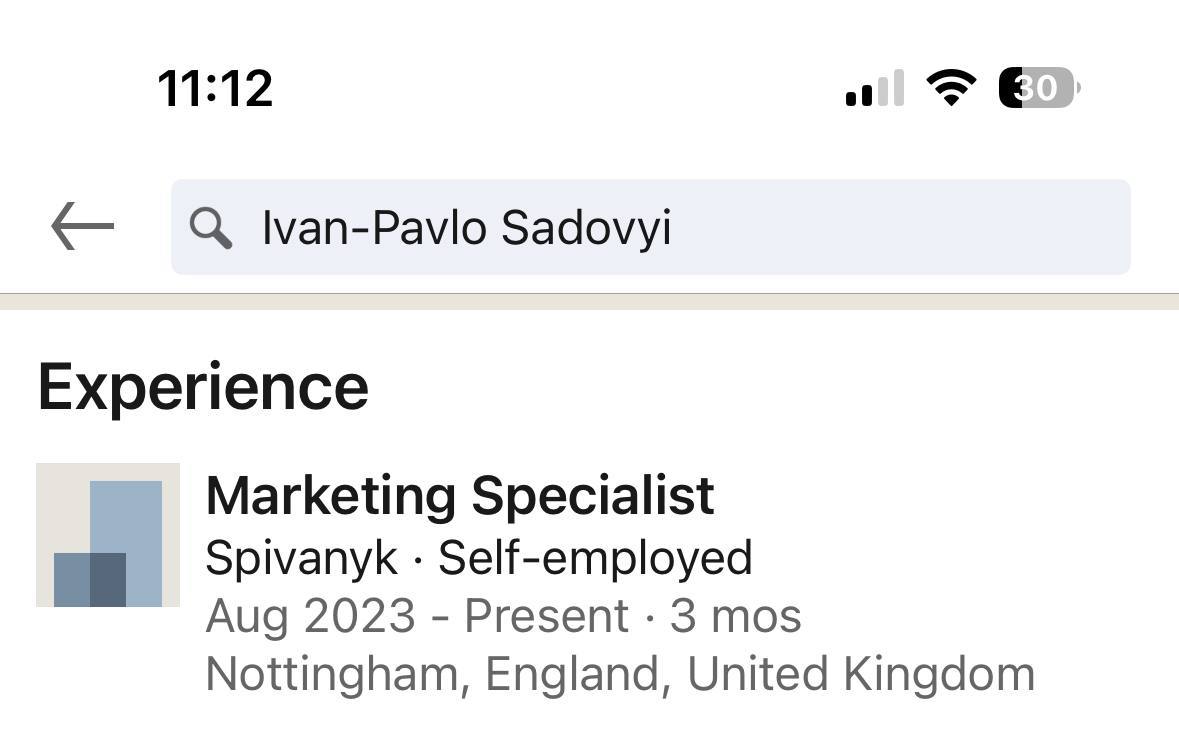The height and width of the screenshot is (745, 1179).
Task: Click the 3 mos duration text
Action: (735, 616)
